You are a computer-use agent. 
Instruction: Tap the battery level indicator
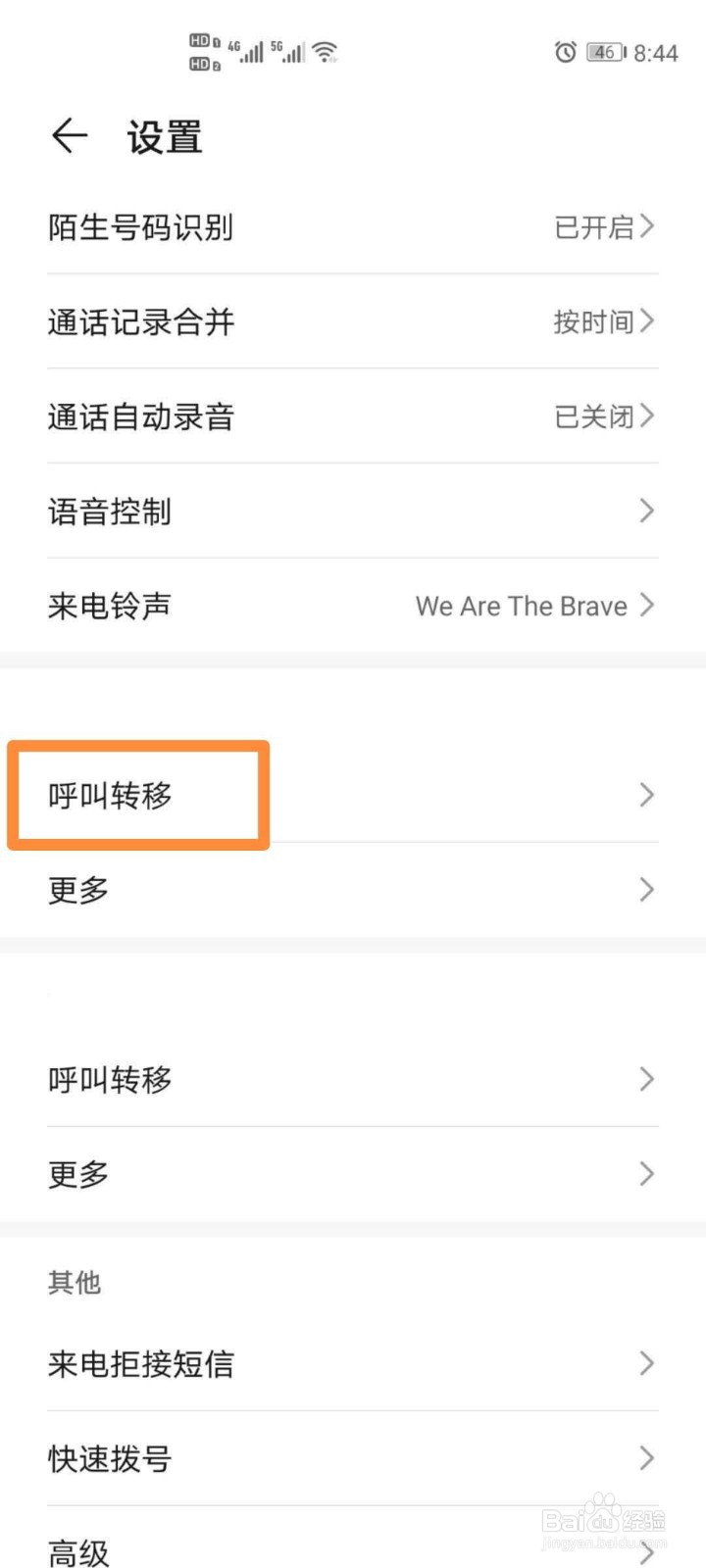tap(605, 52)
